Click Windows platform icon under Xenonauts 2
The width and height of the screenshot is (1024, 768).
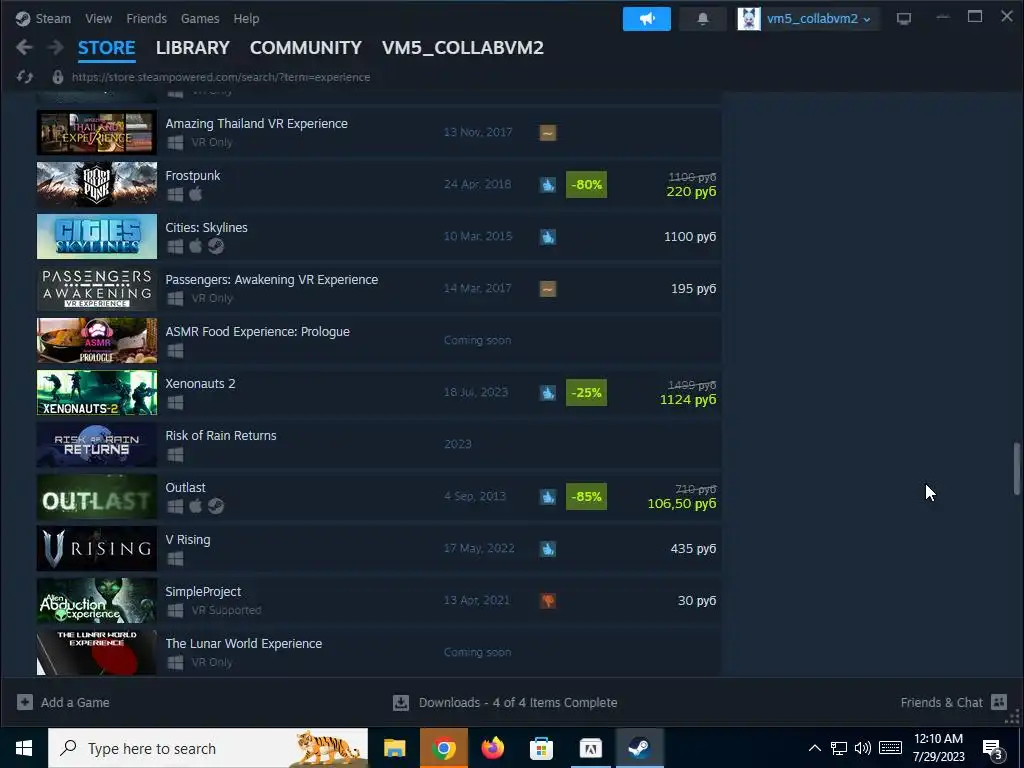click(x=175, y=402)
